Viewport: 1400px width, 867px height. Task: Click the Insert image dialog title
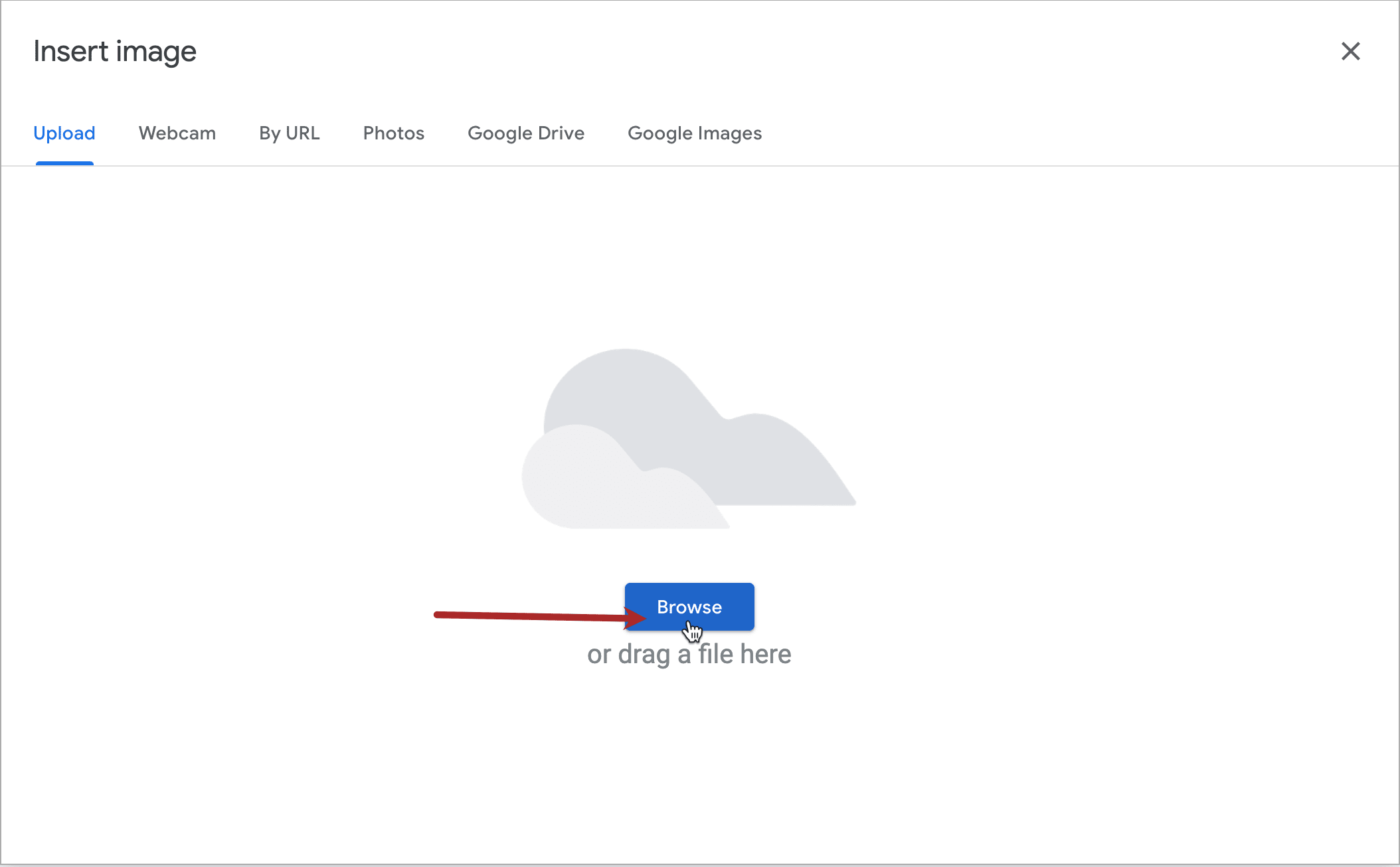coord(115,52)
